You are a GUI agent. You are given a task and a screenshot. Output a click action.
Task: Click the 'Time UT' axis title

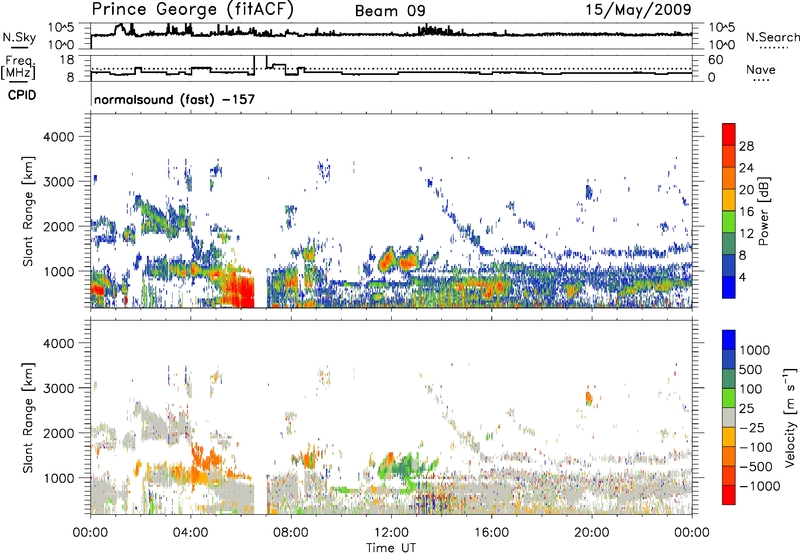click(391, 548)
